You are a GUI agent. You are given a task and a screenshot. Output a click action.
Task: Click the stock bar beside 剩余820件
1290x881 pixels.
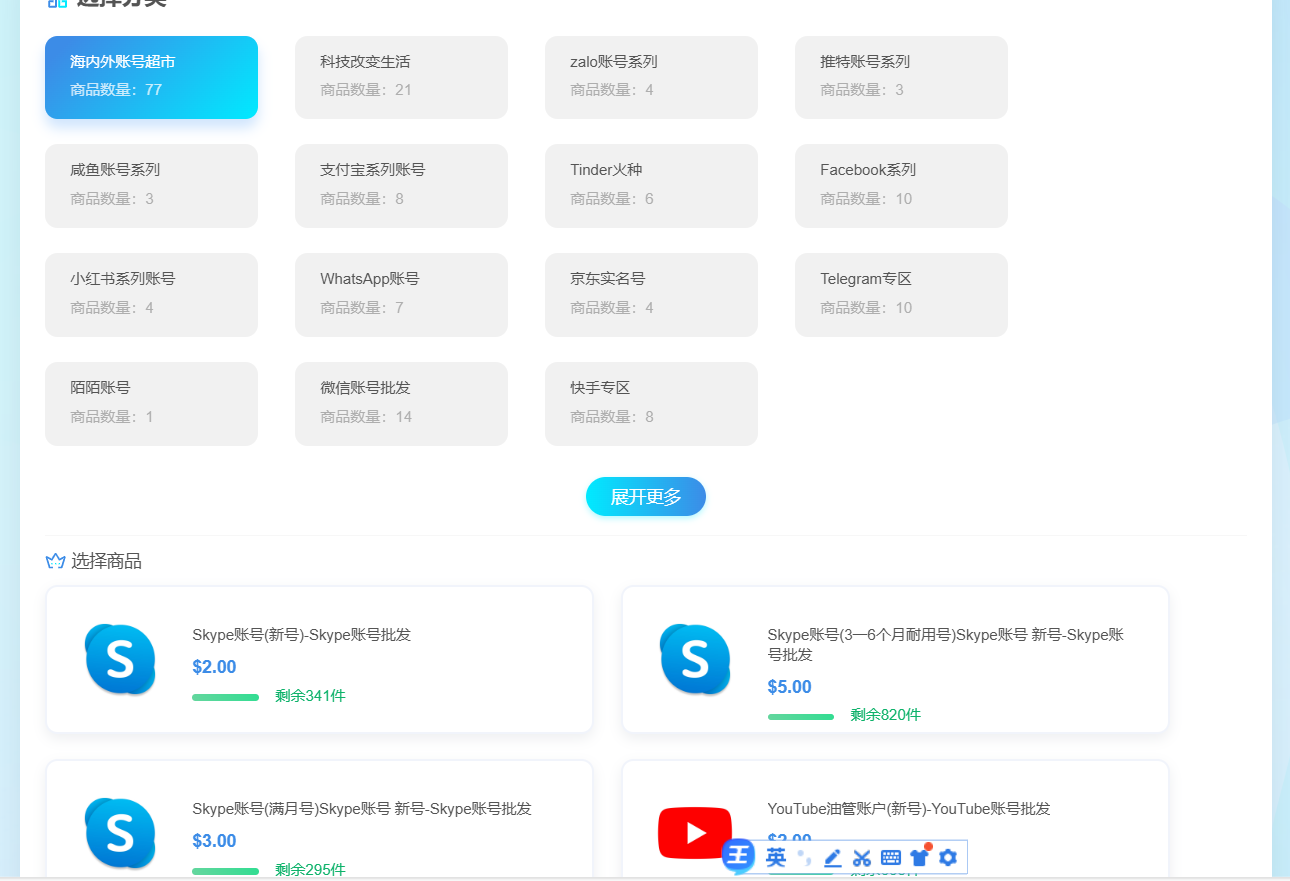pos(801,716)
